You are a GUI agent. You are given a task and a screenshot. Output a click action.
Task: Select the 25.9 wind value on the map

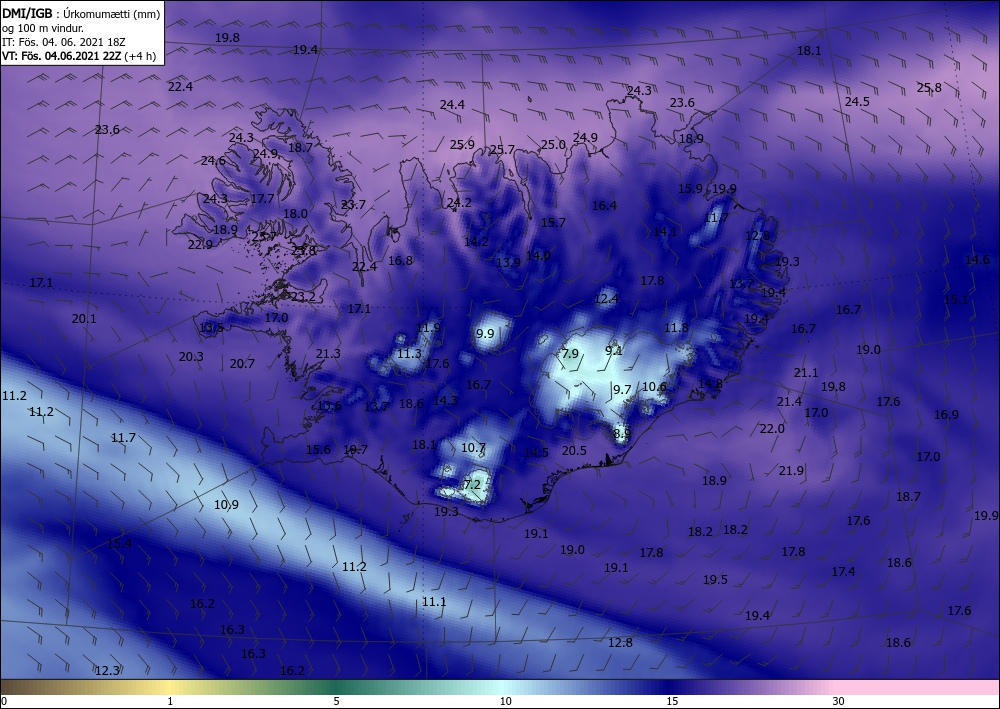462,145
